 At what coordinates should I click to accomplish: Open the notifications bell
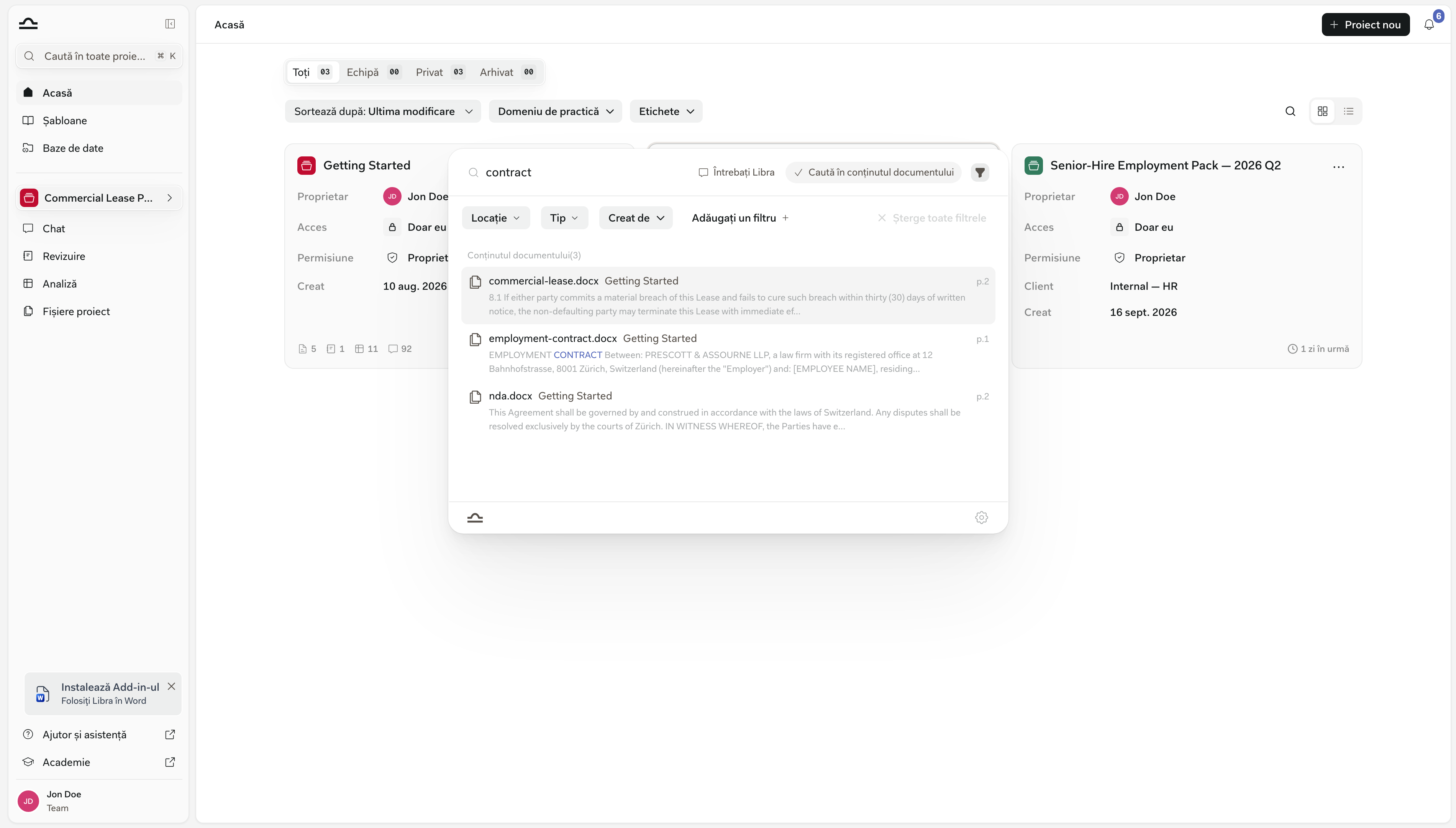(1429, 25)
